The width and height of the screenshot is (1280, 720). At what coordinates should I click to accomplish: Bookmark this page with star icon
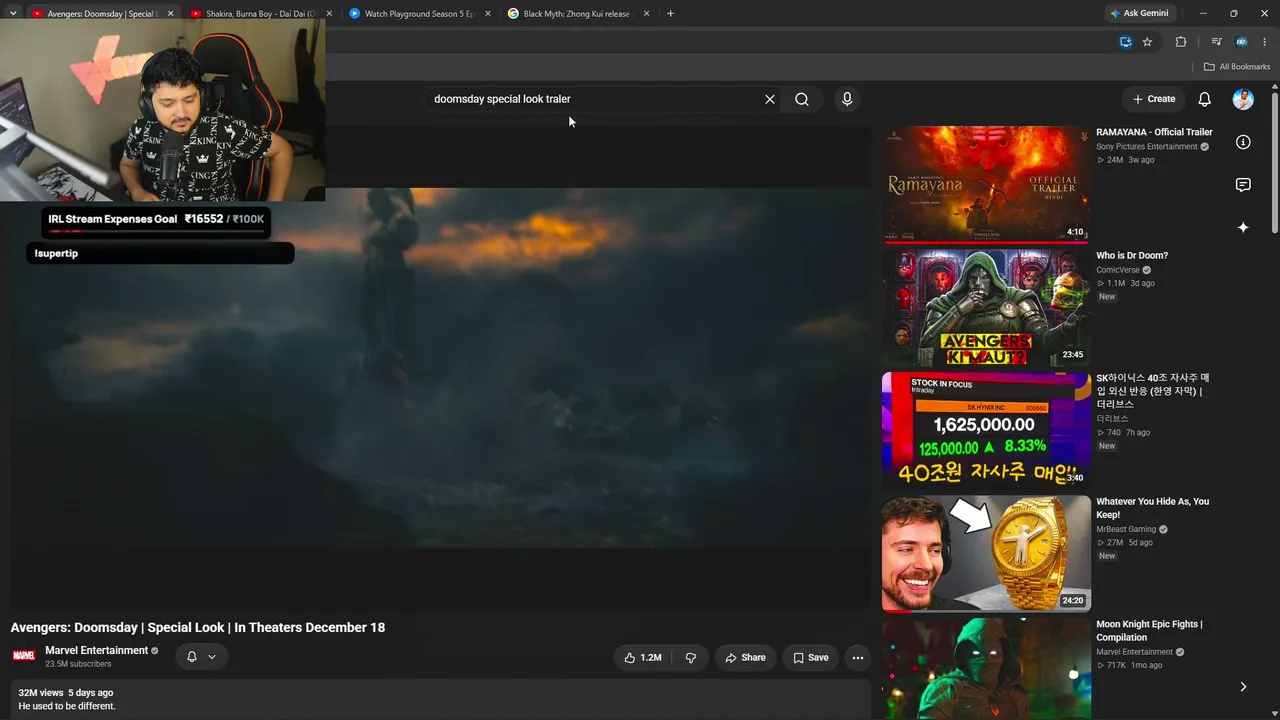[1147, 42]
